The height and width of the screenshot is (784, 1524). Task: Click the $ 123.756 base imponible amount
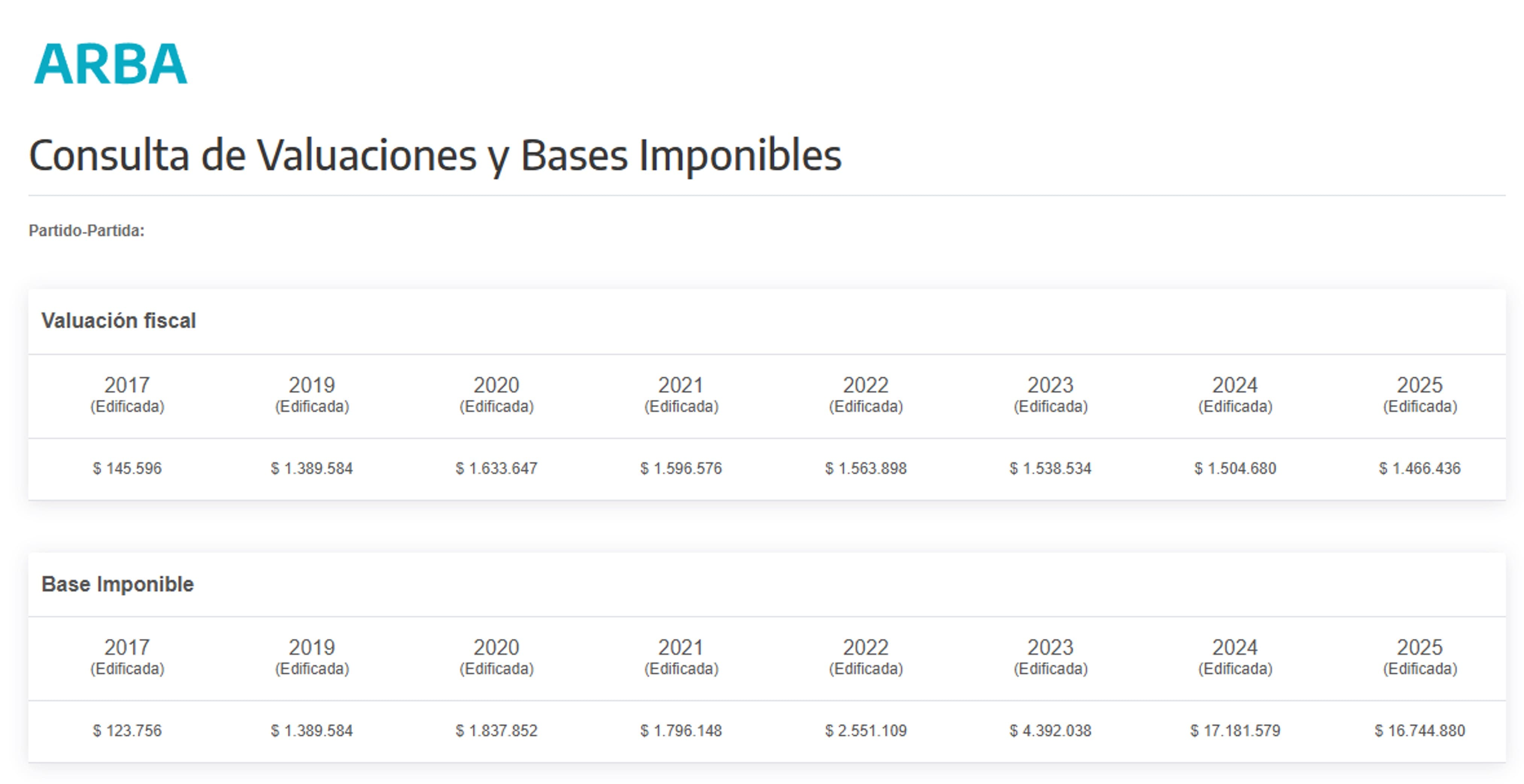click(127, 731)
